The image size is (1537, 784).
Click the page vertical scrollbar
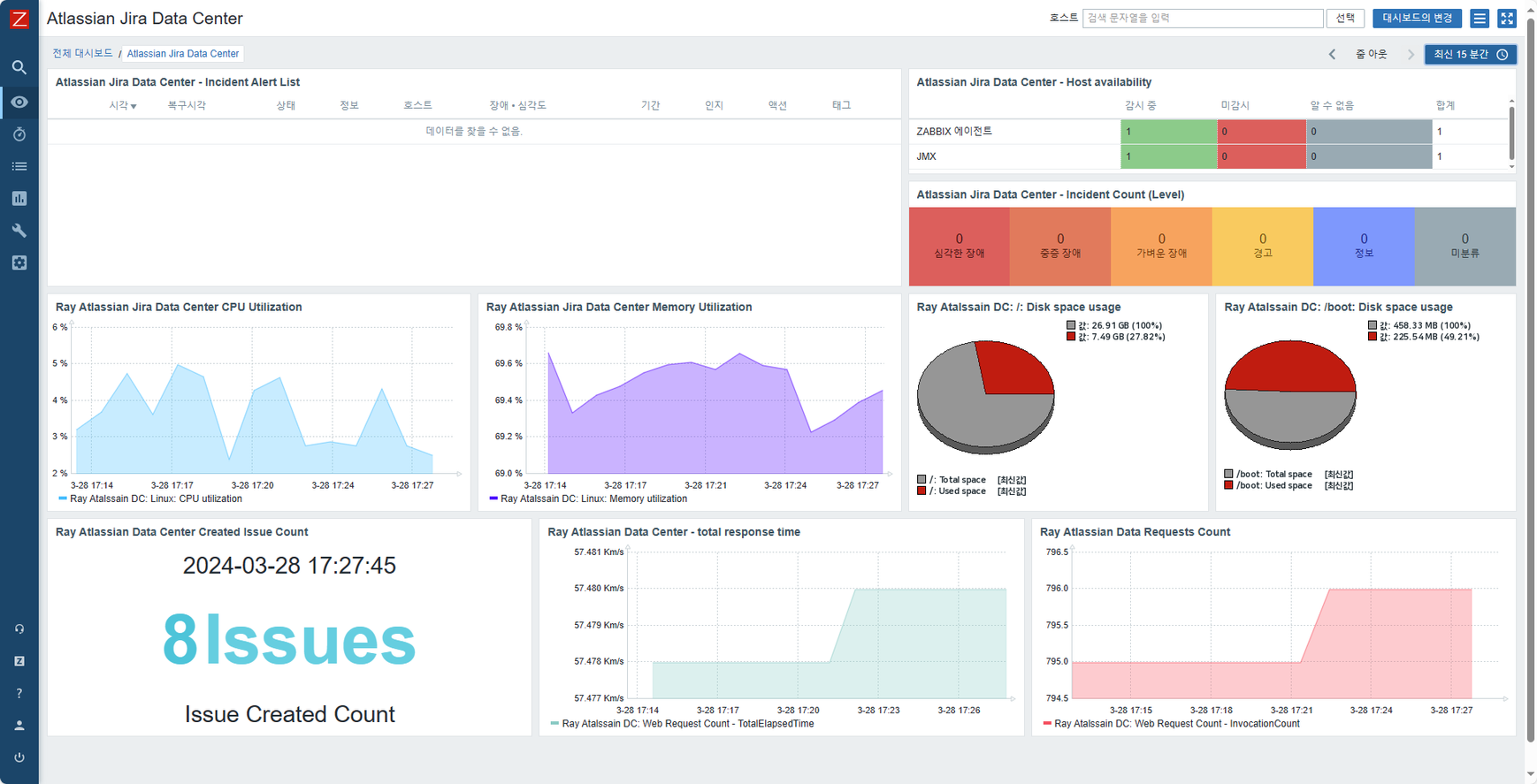(x=1531, y=380)
